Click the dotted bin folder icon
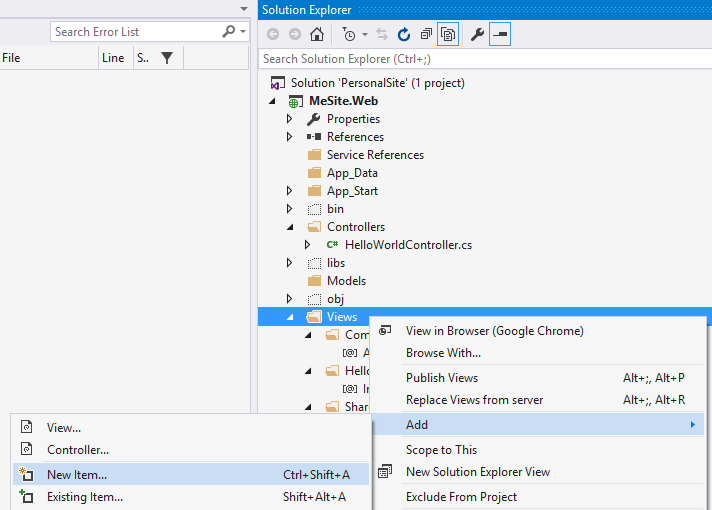This screenshot has height=510, width=712. click(x=314, y=209)
